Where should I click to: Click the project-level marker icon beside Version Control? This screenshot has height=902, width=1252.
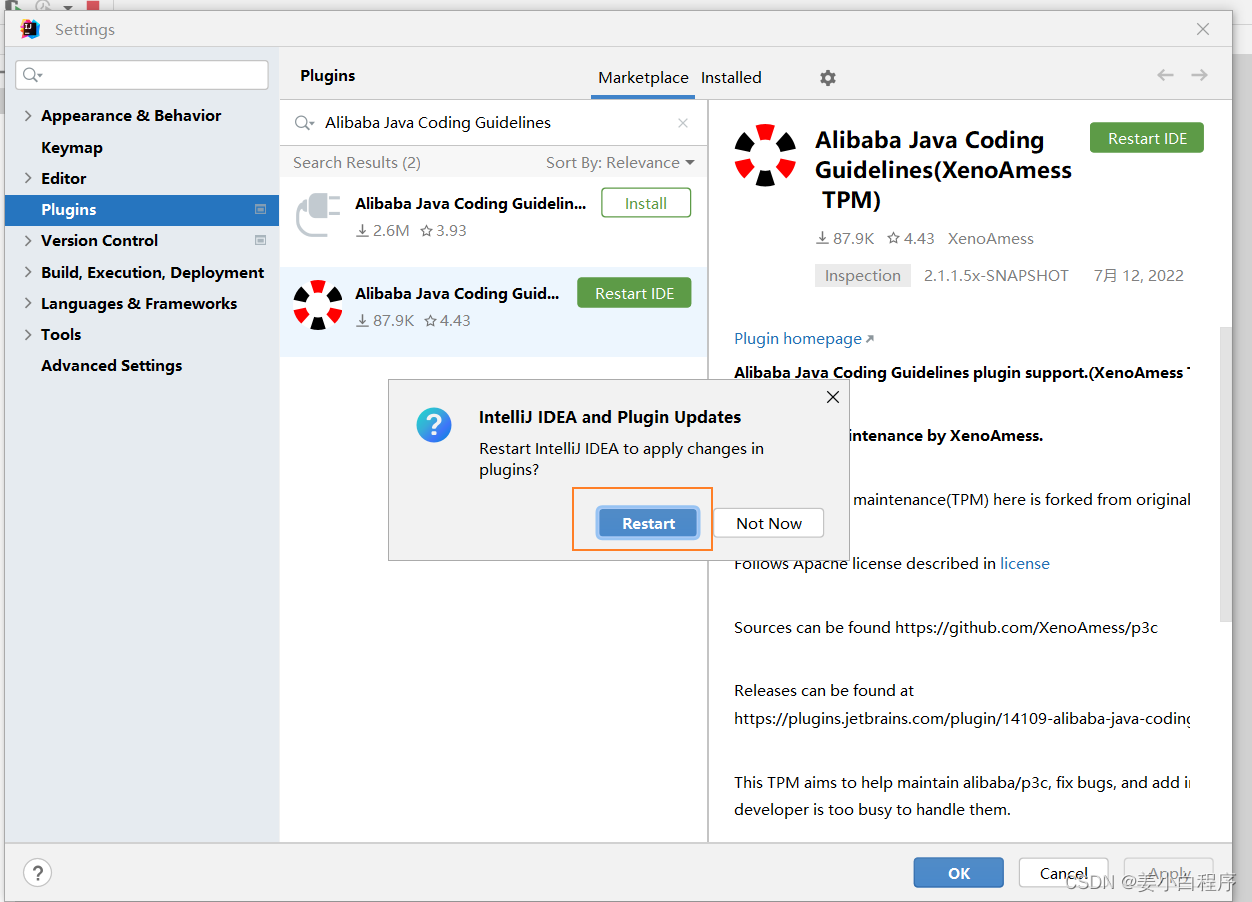click(x=261, y=240)
